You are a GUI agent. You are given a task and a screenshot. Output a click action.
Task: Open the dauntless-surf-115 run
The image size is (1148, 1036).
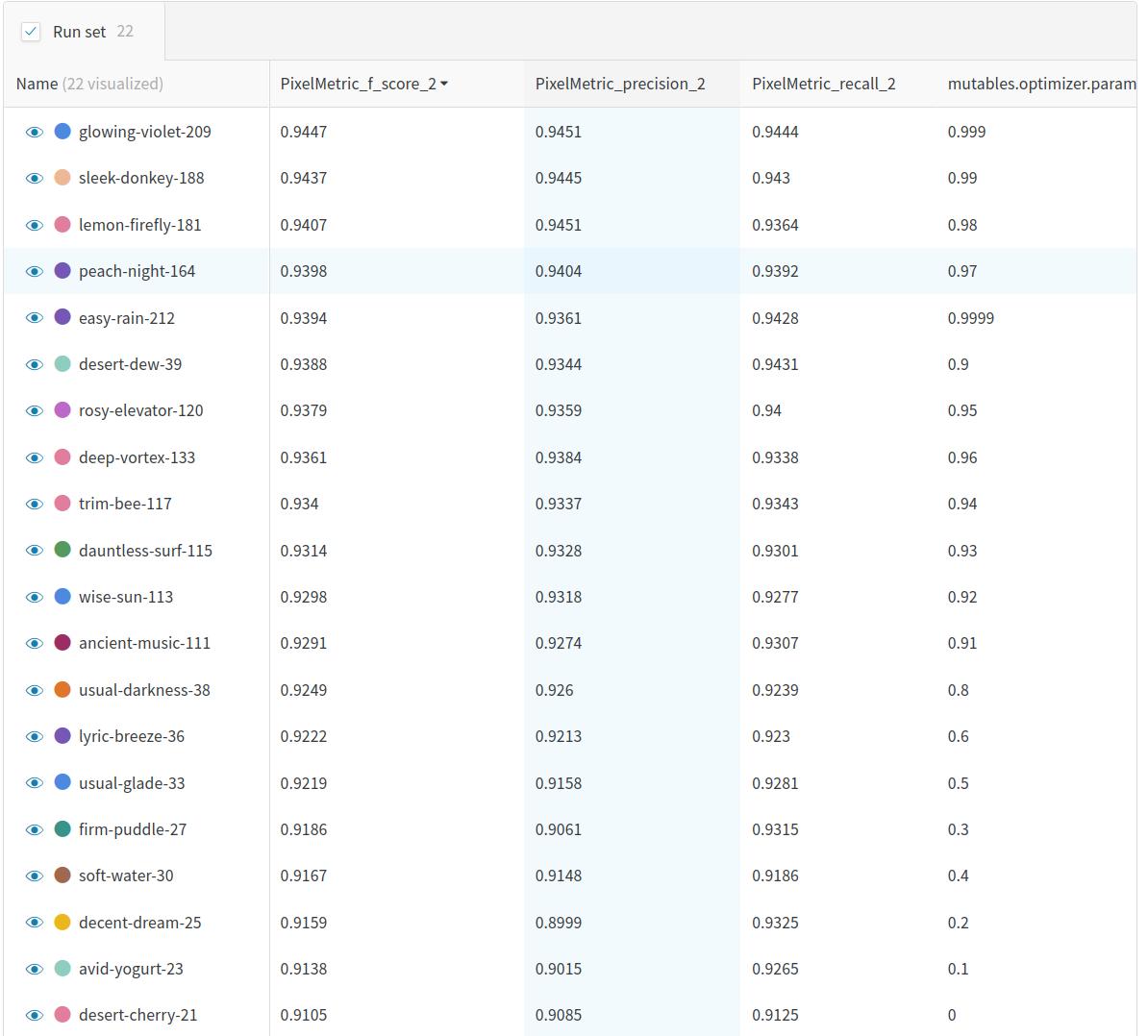pyautogui.click(x=145, y=551)
